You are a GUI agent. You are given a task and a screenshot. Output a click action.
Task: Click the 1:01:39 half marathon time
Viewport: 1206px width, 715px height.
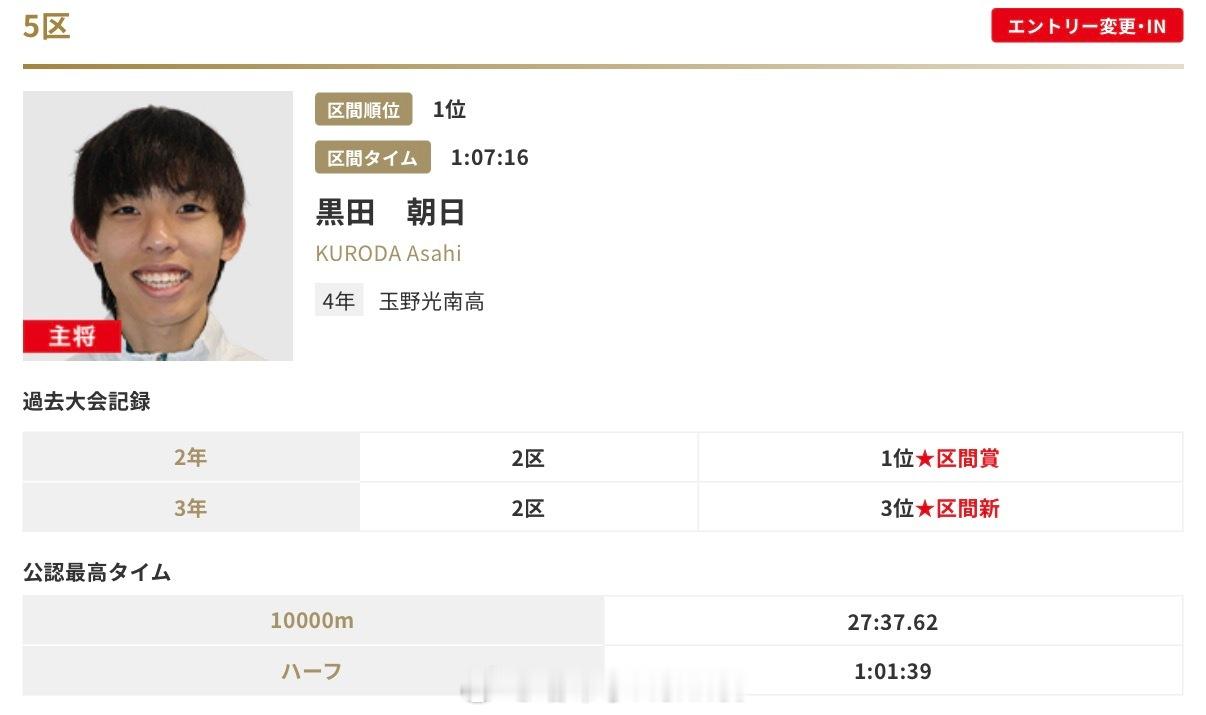[x=893, y=671]
